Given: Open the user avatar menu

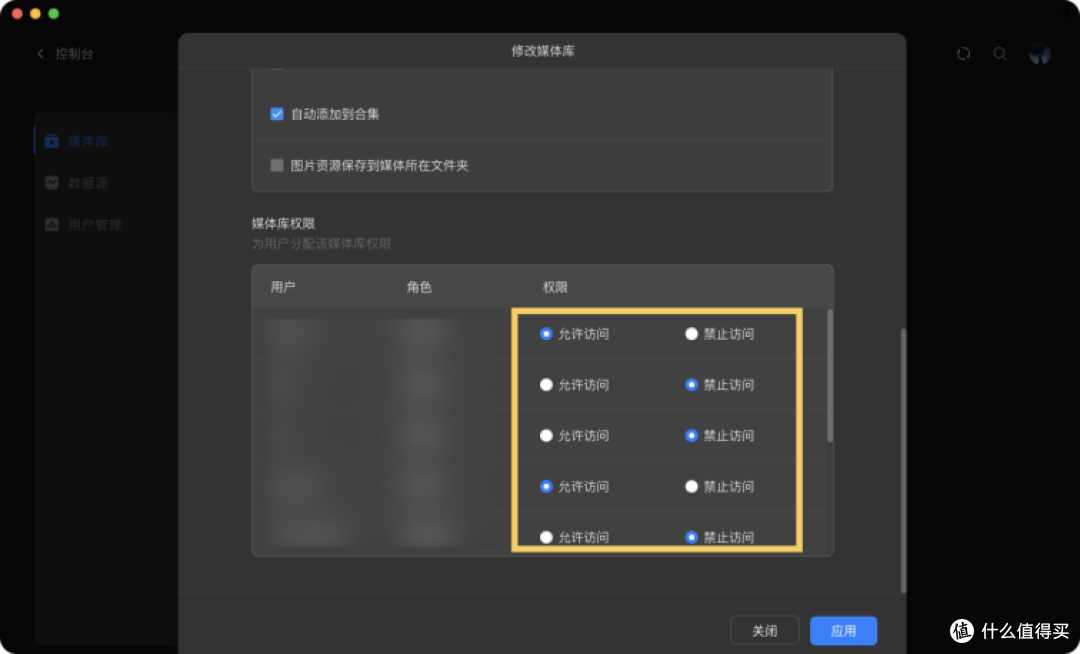Looking at the screenshot, I should click(x=1040, y=54).
